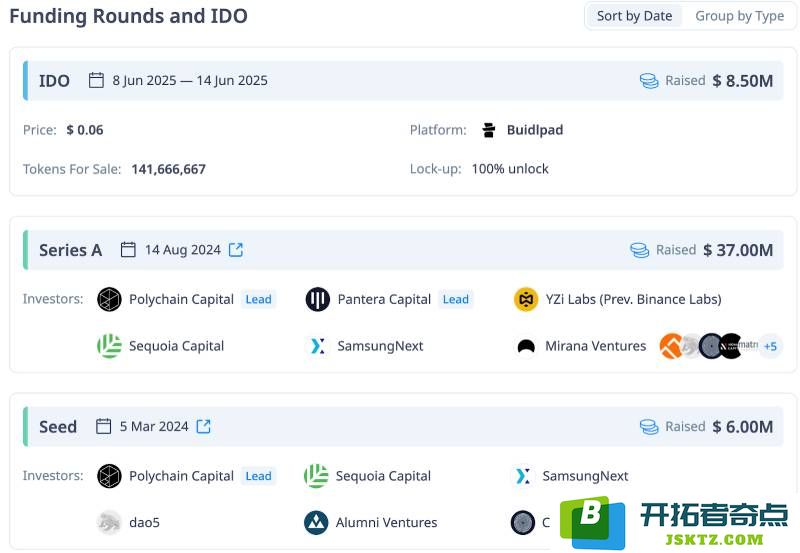The image size is (800, 553).
Task: Click the Pantera Capital logo icon
Action: click(x=317, y=299)
